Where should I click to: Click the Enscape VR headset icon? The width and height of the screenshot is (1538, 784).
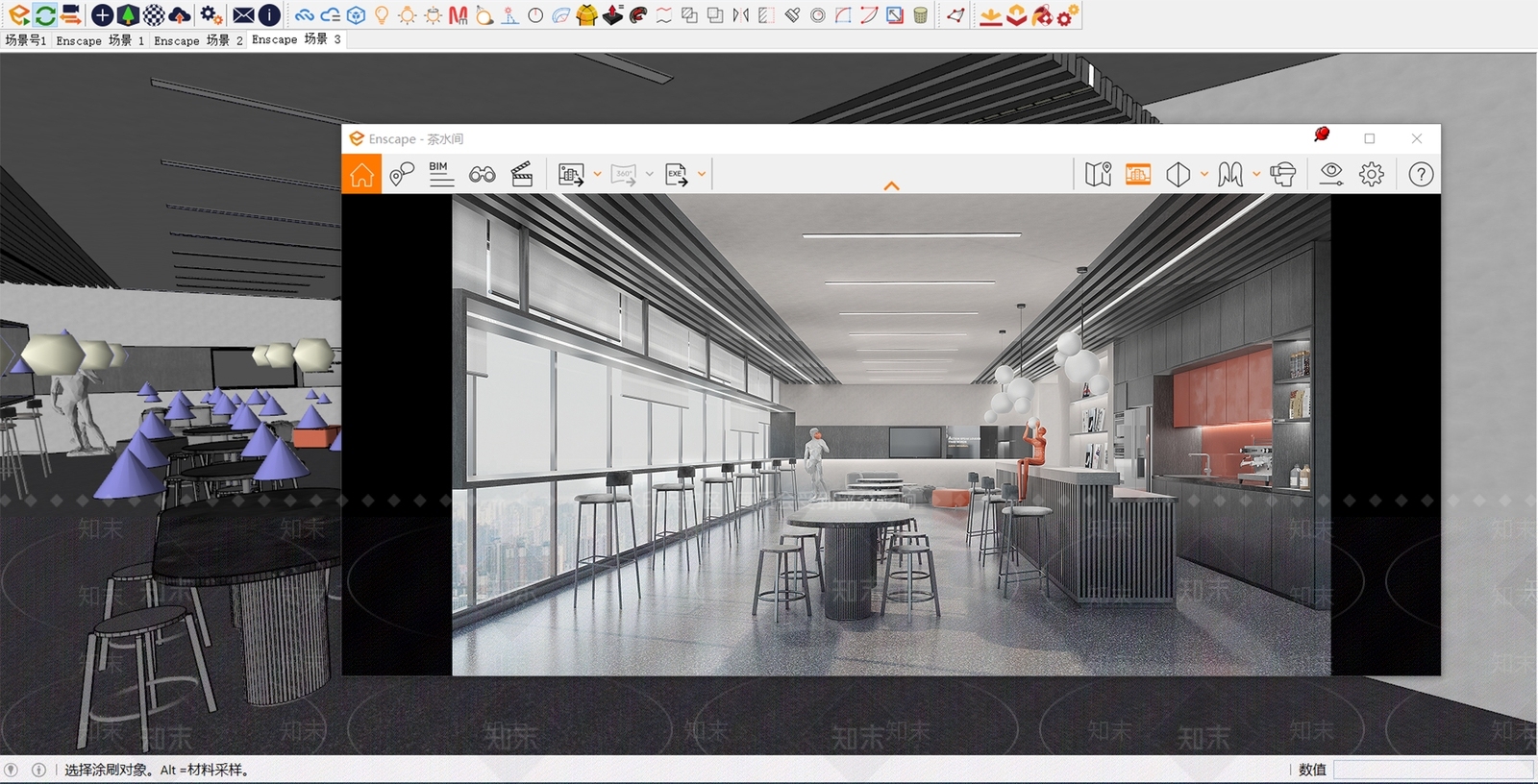pyautogui.click(x=1282, y=174)
